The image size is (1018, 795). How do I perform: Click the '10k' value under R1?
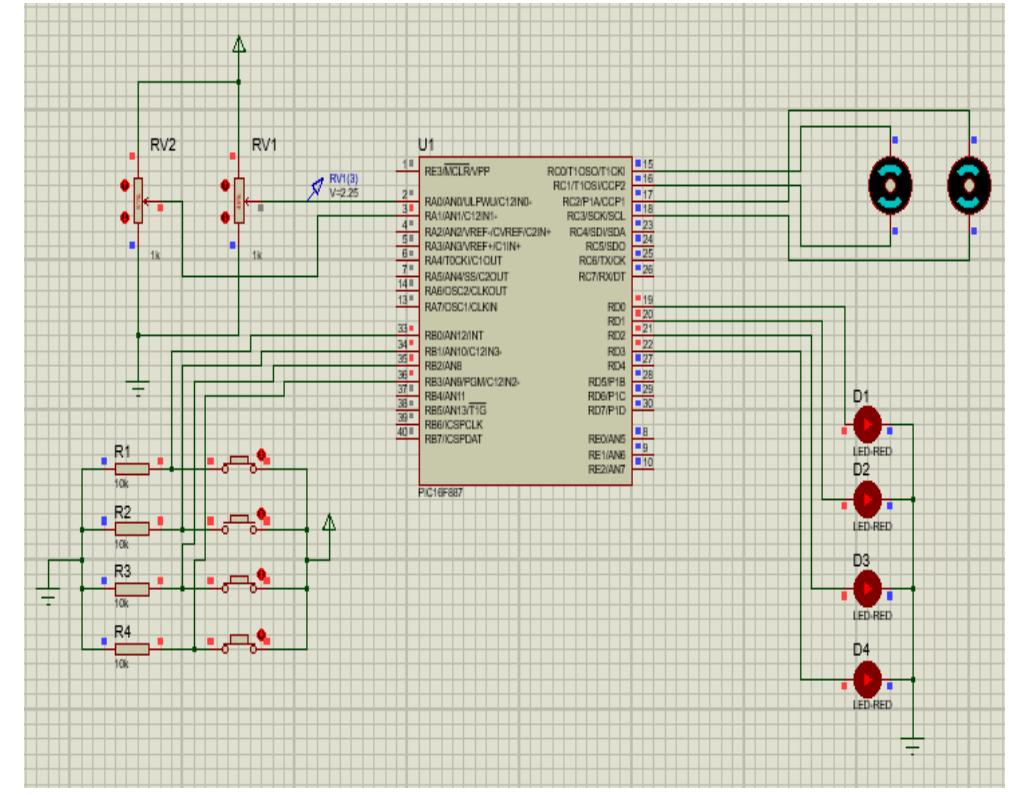coord(121,484)
